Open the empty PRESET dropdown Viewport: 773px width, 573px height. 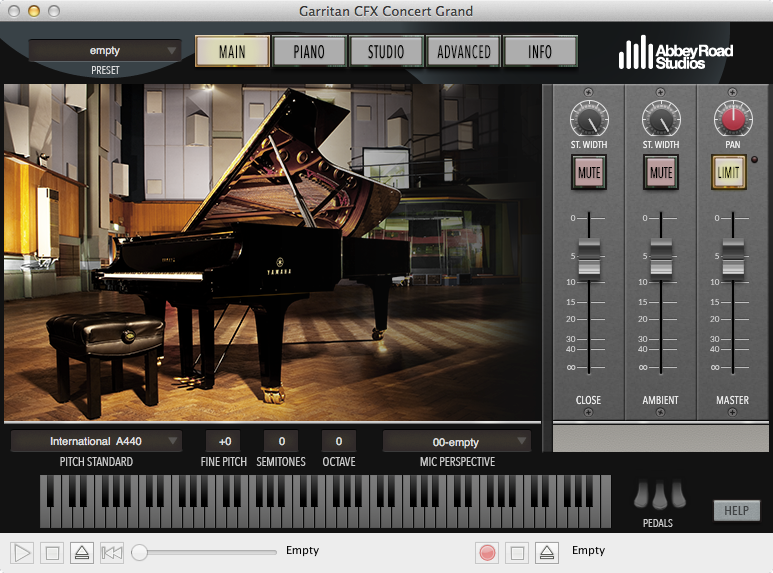coord(105,50)
